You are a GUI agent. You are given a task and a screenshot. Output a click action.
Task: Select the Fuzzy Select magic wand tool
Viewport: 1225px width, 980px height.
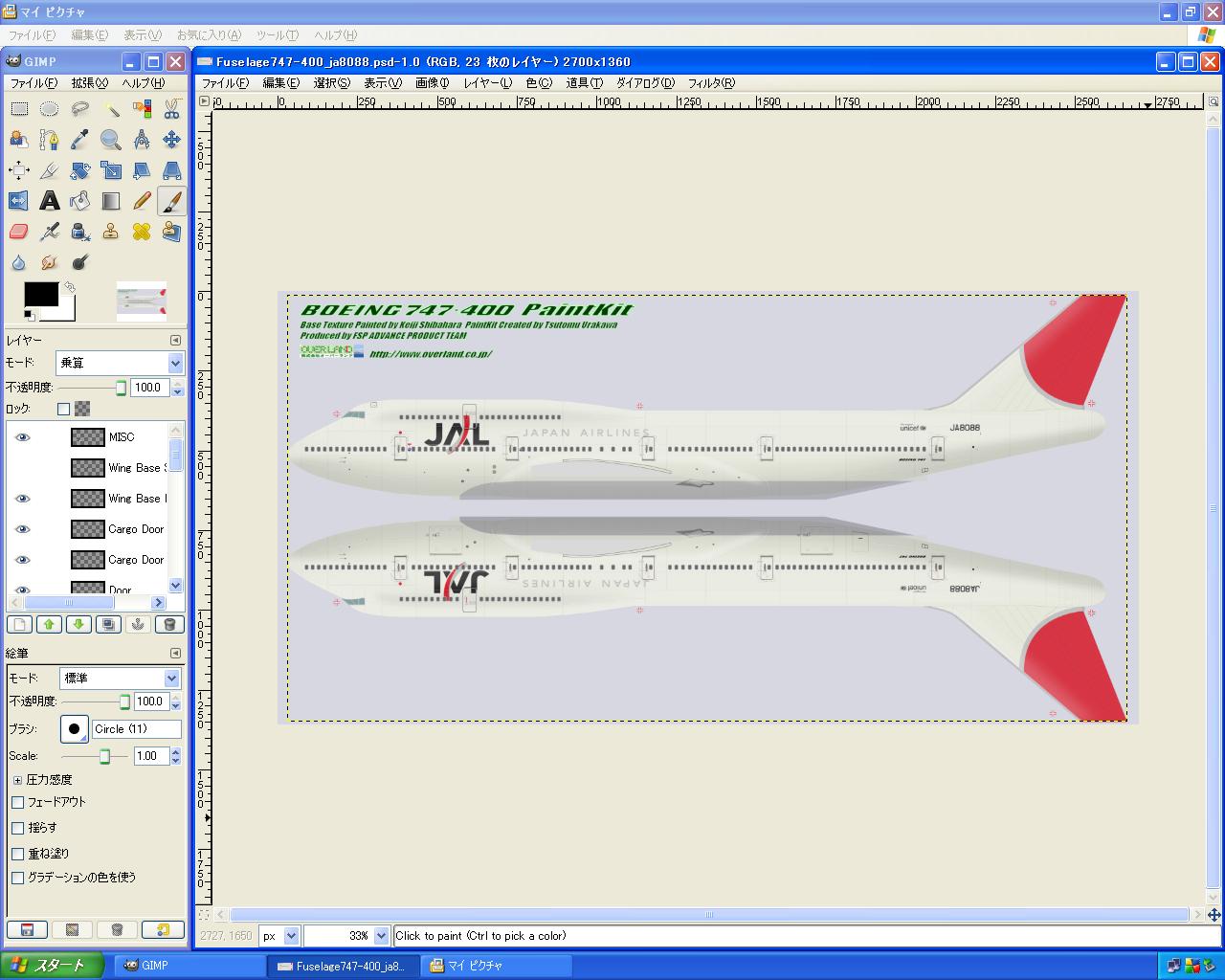tap(110, 109)
